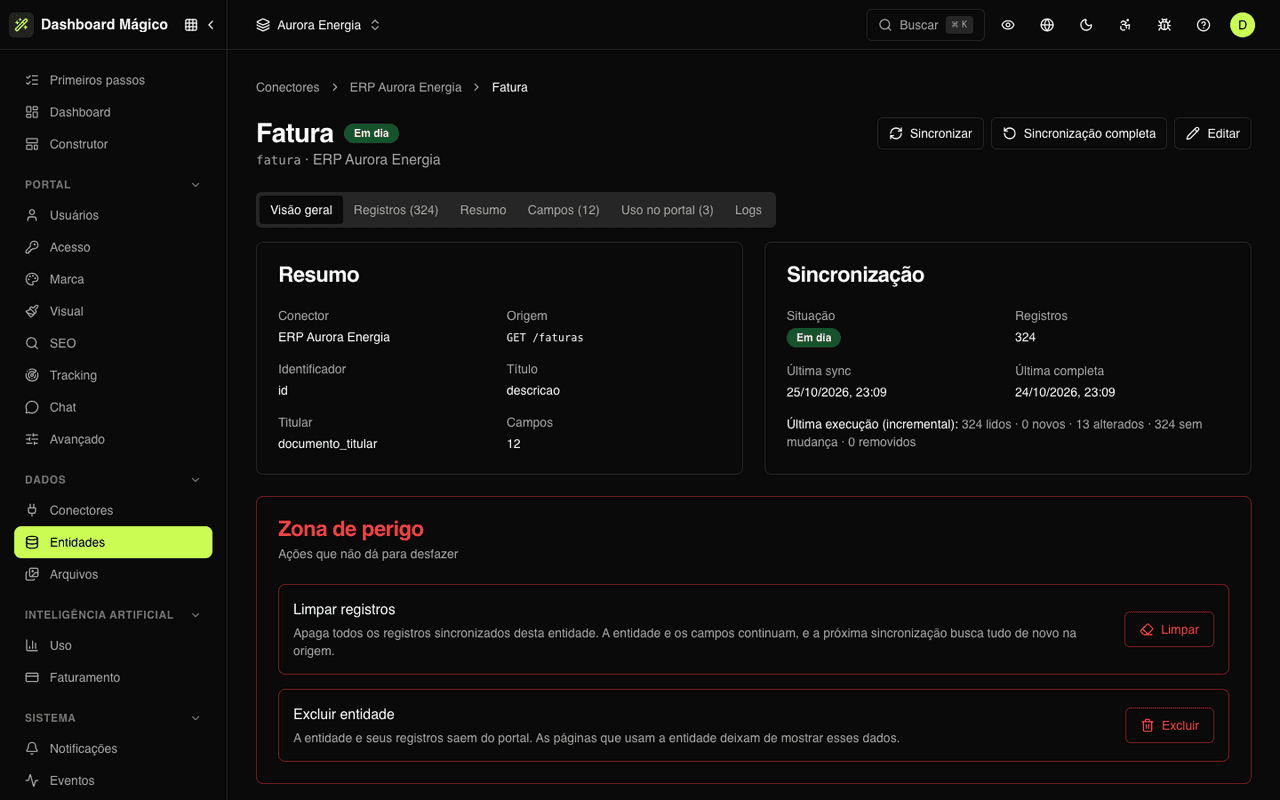Click the Sincronizar button

931,133
